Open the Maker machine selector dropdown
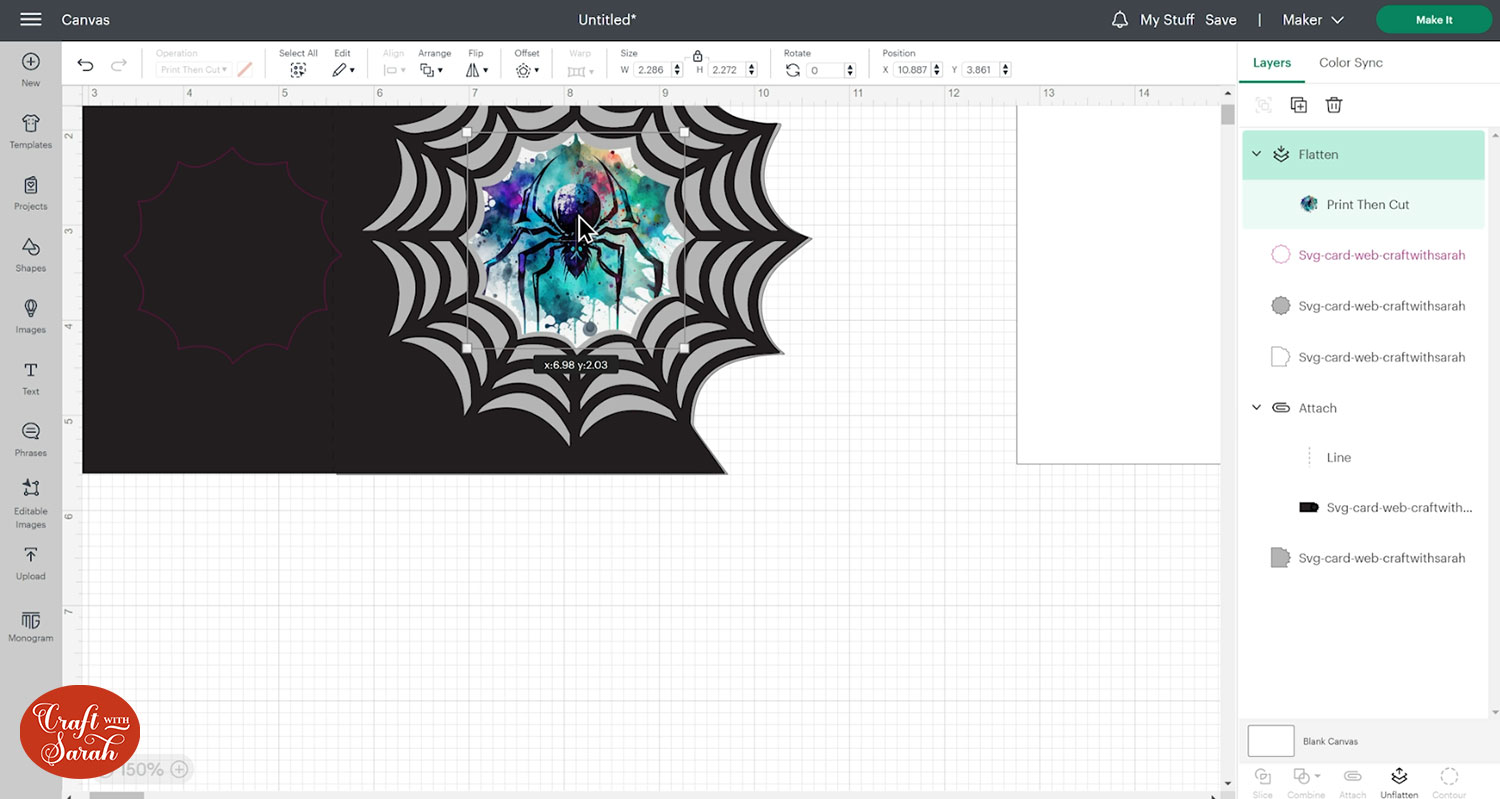 (1313, 20)
